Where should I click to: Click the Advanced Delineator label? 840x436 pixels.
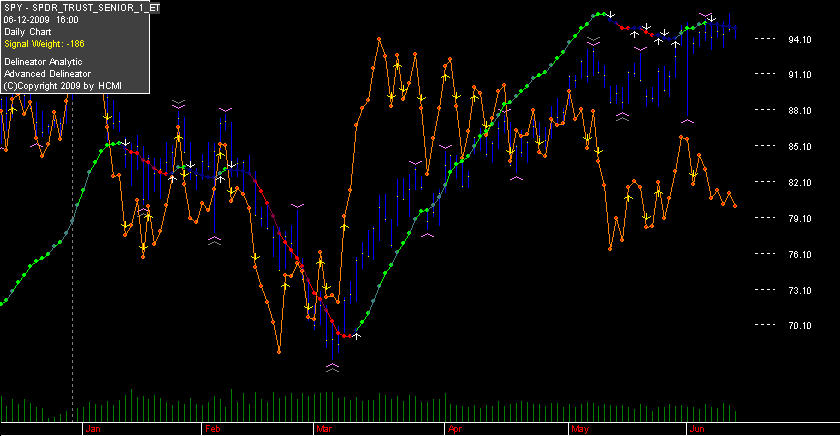[48, 74]
